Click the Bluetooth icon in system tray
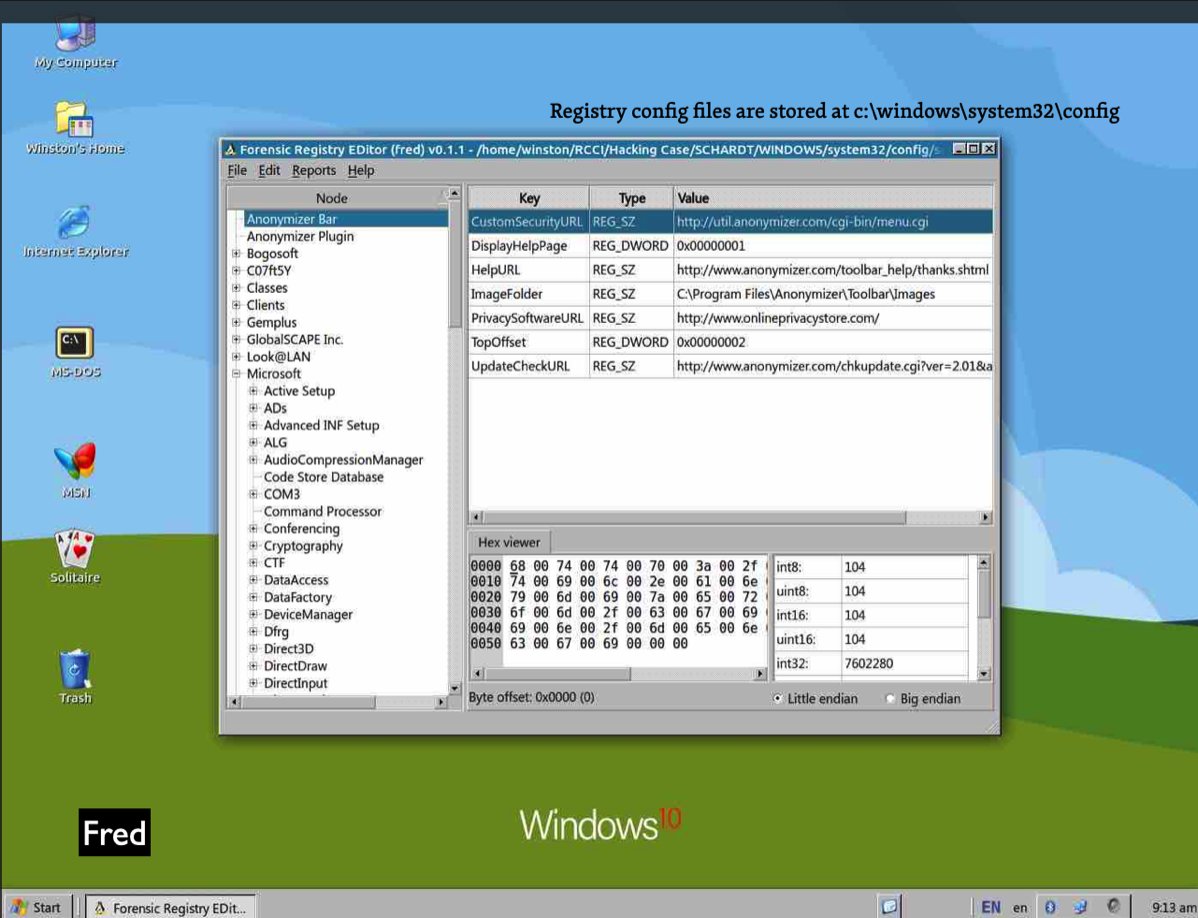The width and height of the screenshot is (1198, 918). click(x=1050, y=907)
